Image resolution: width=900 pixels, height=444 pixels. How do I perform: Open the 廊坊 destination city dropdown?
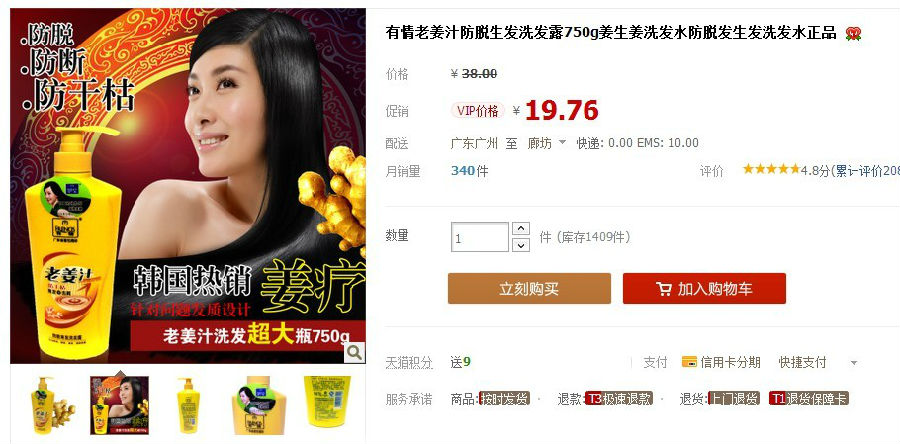546,143
